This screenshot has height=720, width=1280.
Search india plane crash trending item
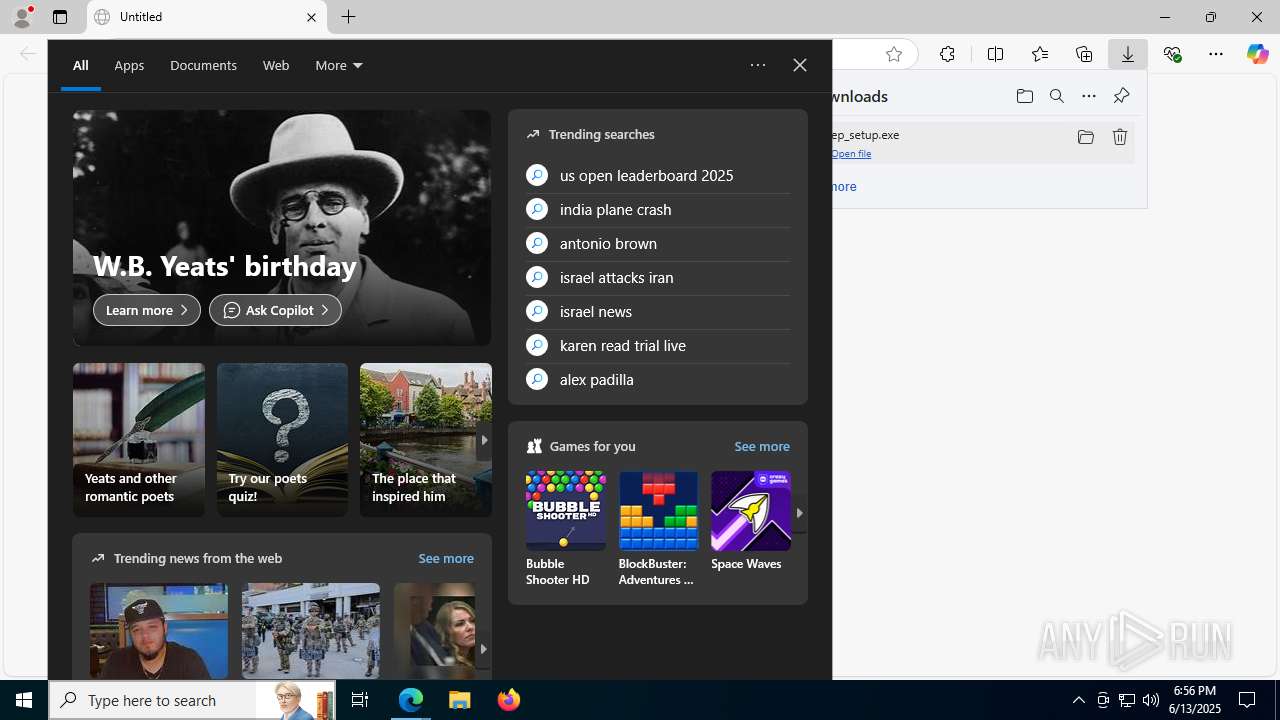tap(658, 209)
